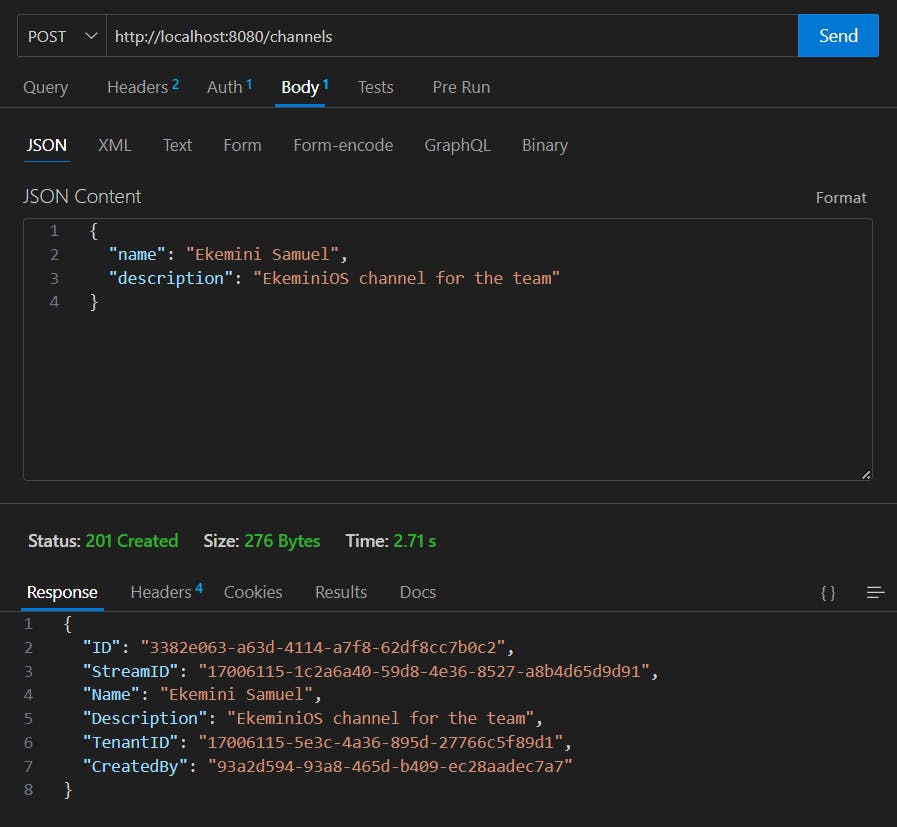Open the Tests tab
This screenshot has width=897, height=827.
[x=375, y=87]
